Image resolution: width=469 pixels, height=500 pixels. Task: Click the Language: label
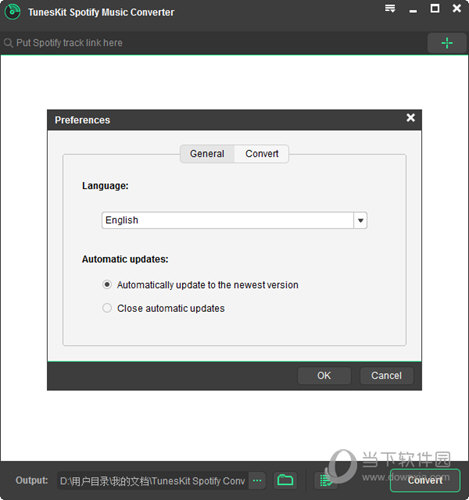[x=105, y=186]
